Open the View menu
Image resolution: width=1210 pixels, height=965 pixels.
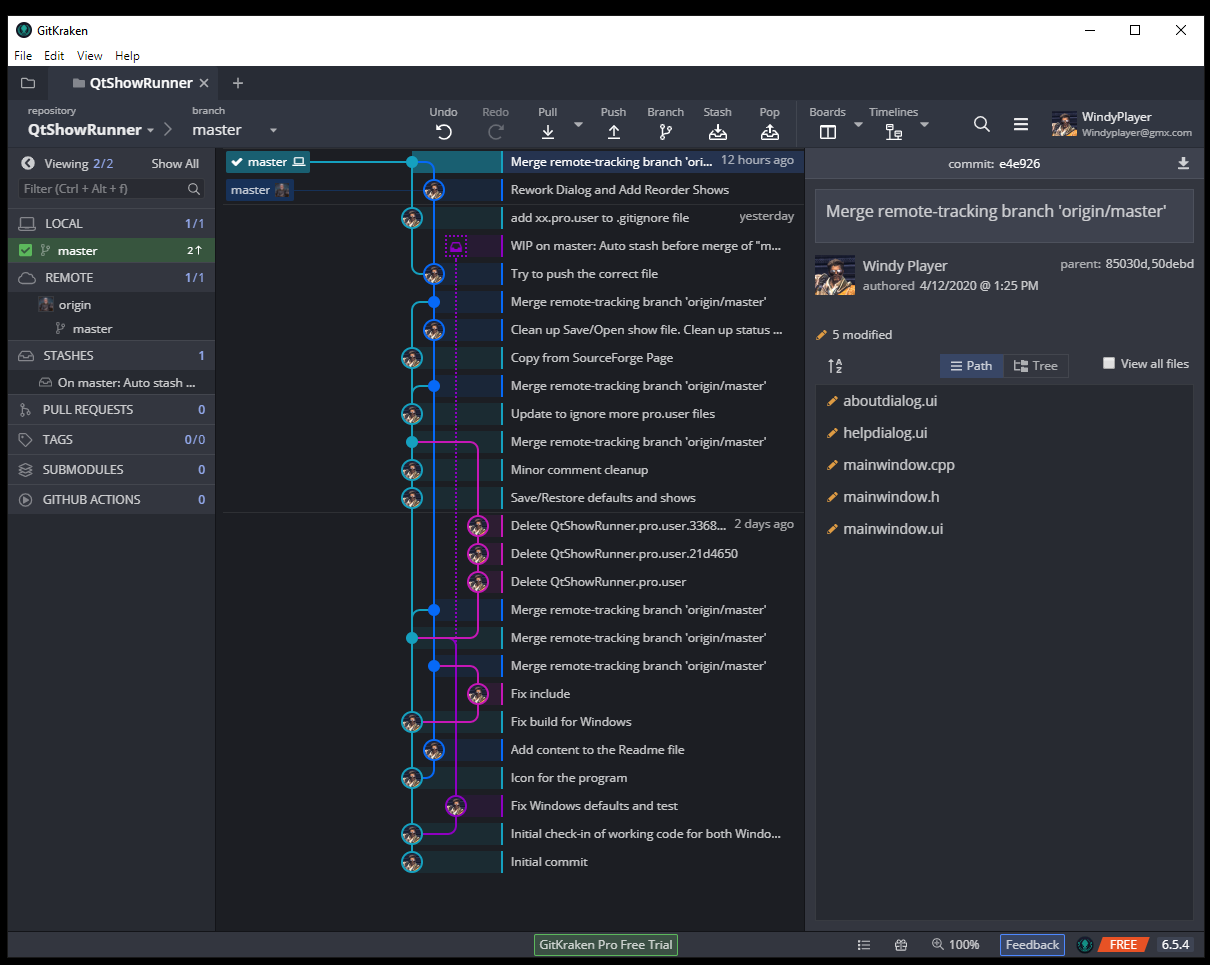[89, 56]
